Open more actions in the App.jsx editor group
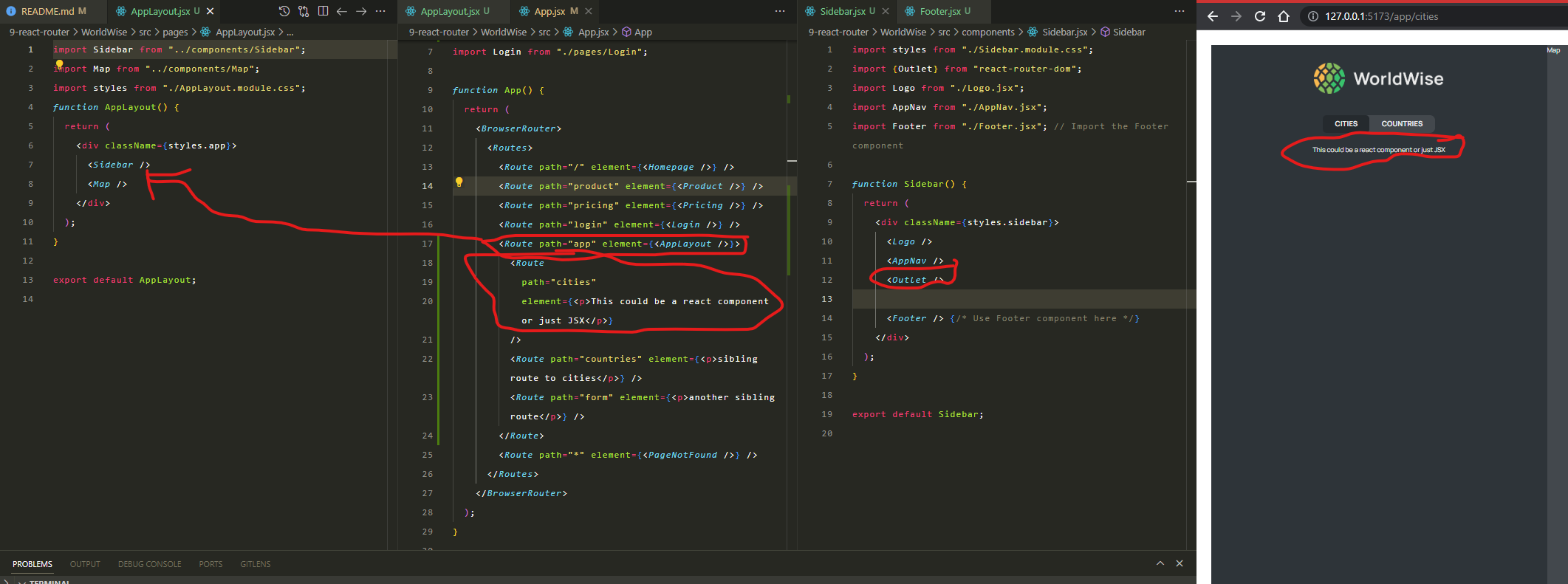 point(780,11)
